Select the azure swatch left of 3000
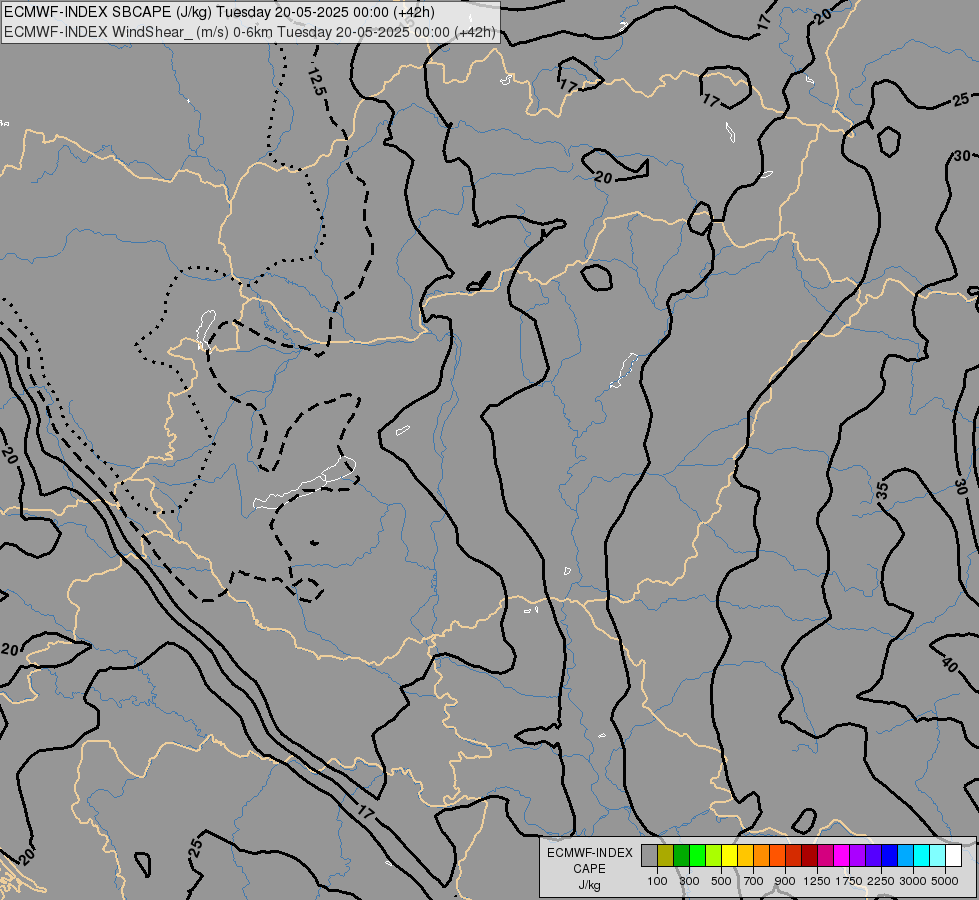The width and height of the screenshot is (979, 900). [x=906, y=856]
